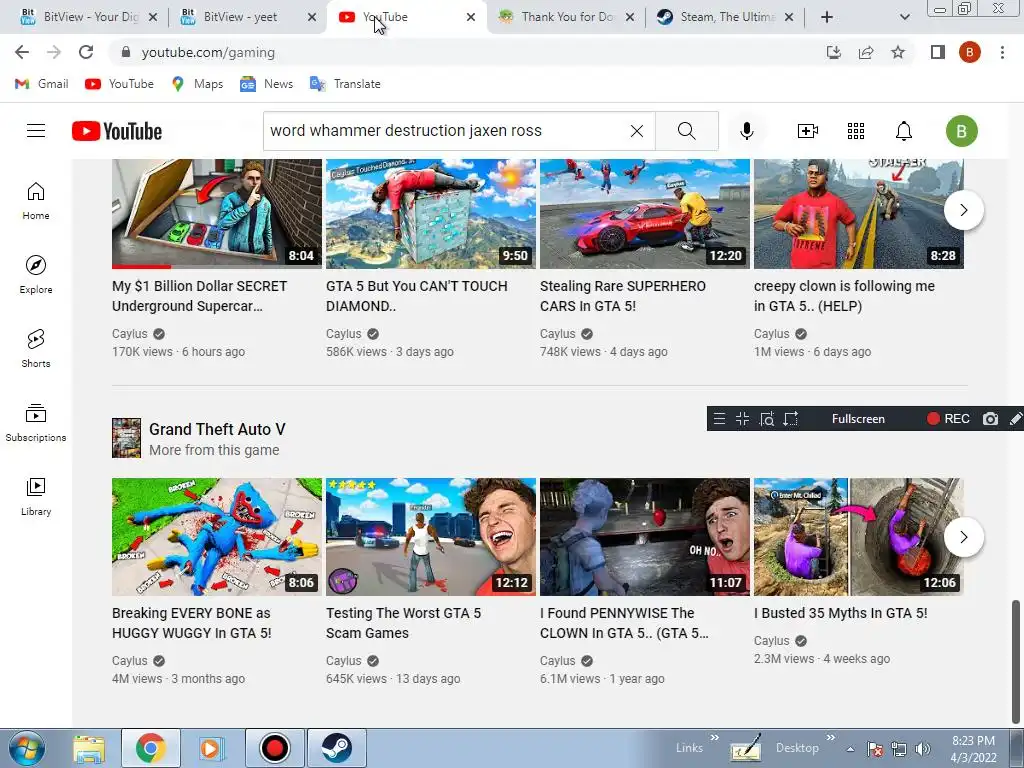
Task: Open the Translate bookmark
Action: pos(345,84)
